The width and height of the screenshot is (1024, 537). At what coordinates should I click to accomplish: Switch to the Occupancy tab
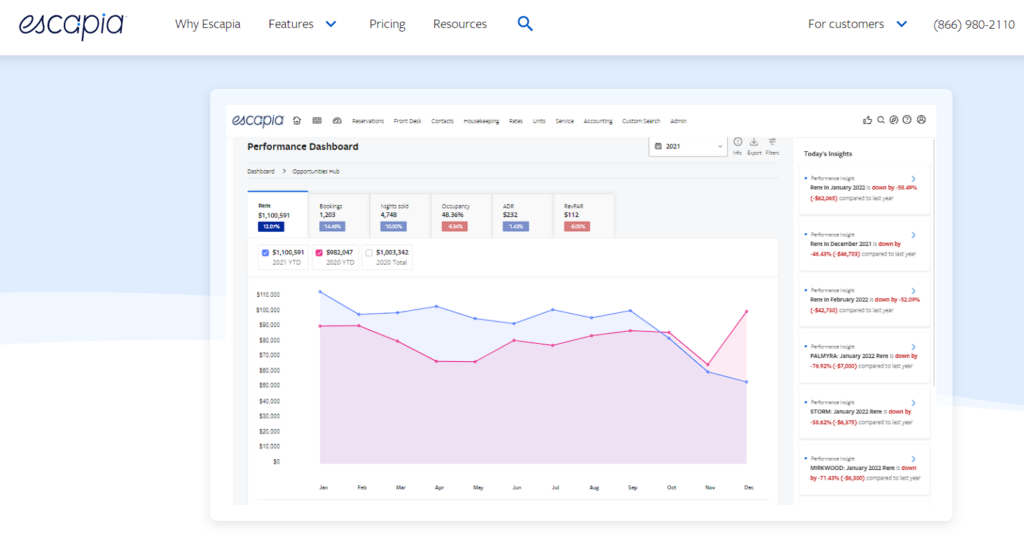[x=461, y=216]
